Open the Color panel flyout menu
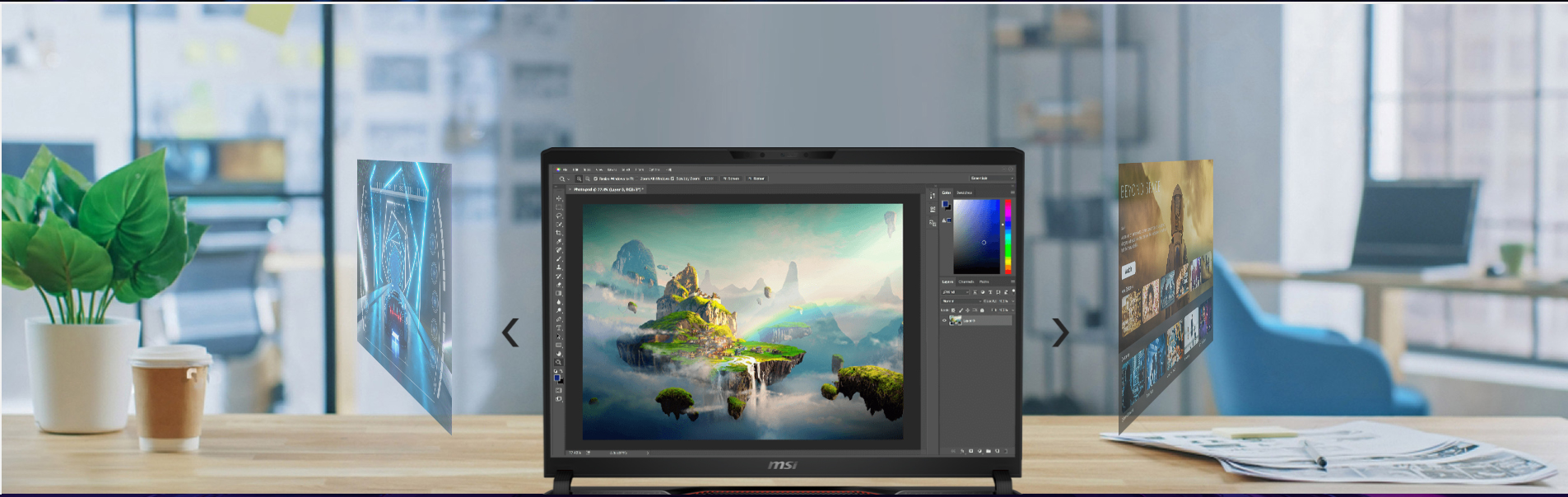Screen dimensions: 1568x497 1012,193
